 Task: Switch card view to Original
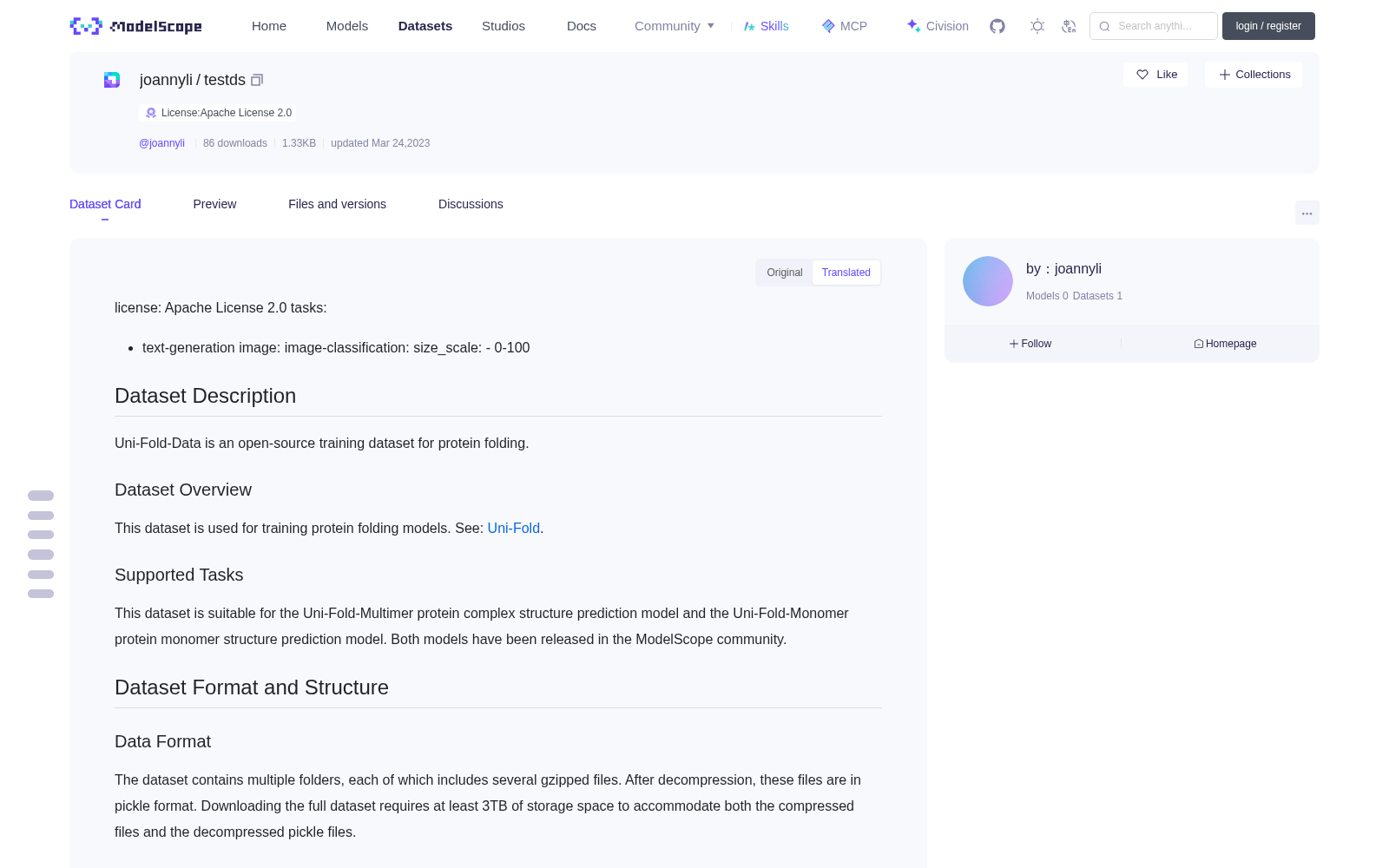coord(785,273)
